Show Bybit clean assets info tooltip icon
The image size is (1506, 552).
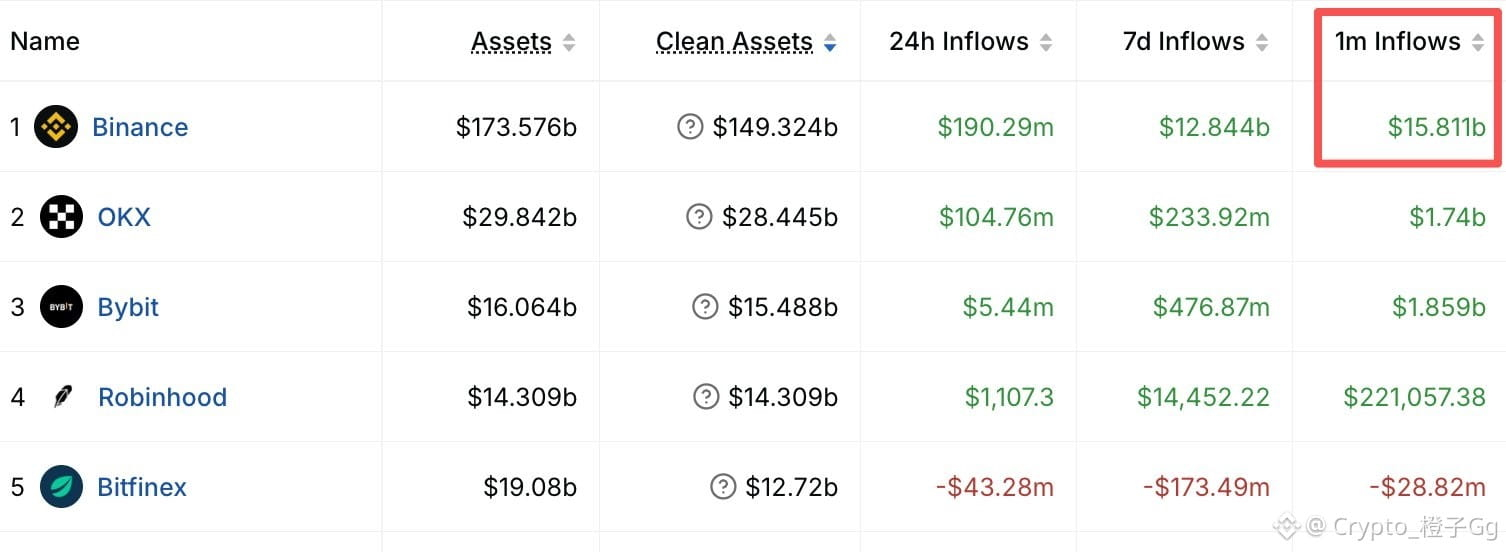pyautogui.click(x=705, y=307)
